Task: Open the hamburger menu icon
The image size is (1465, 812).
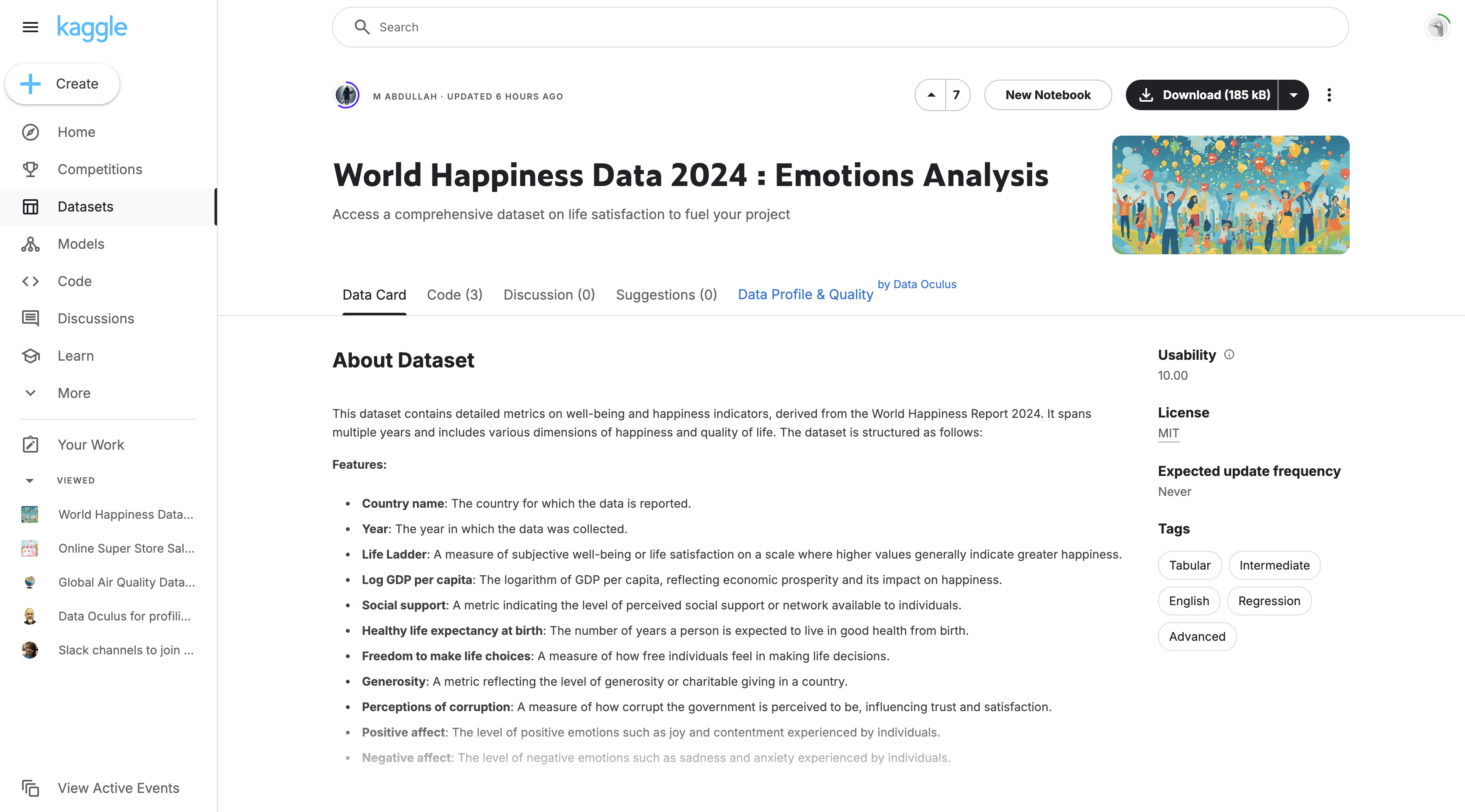Action: pos(30,27)
